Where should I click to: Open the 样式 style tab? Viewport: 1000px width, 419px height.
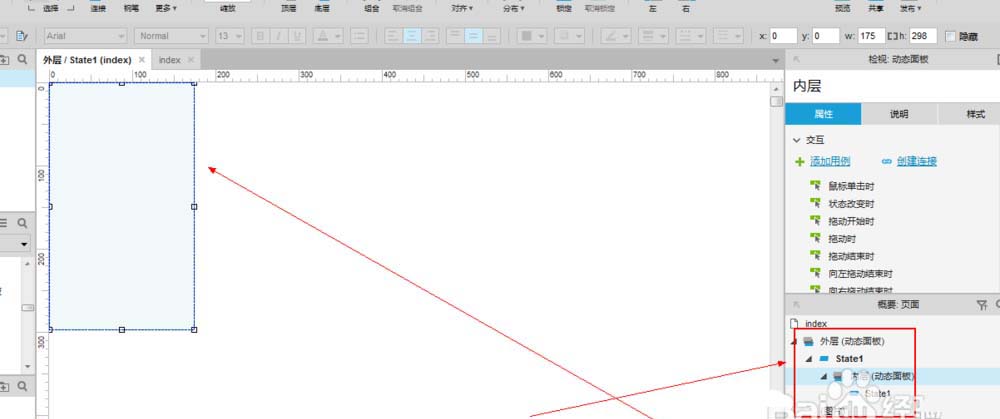(975, 114)
